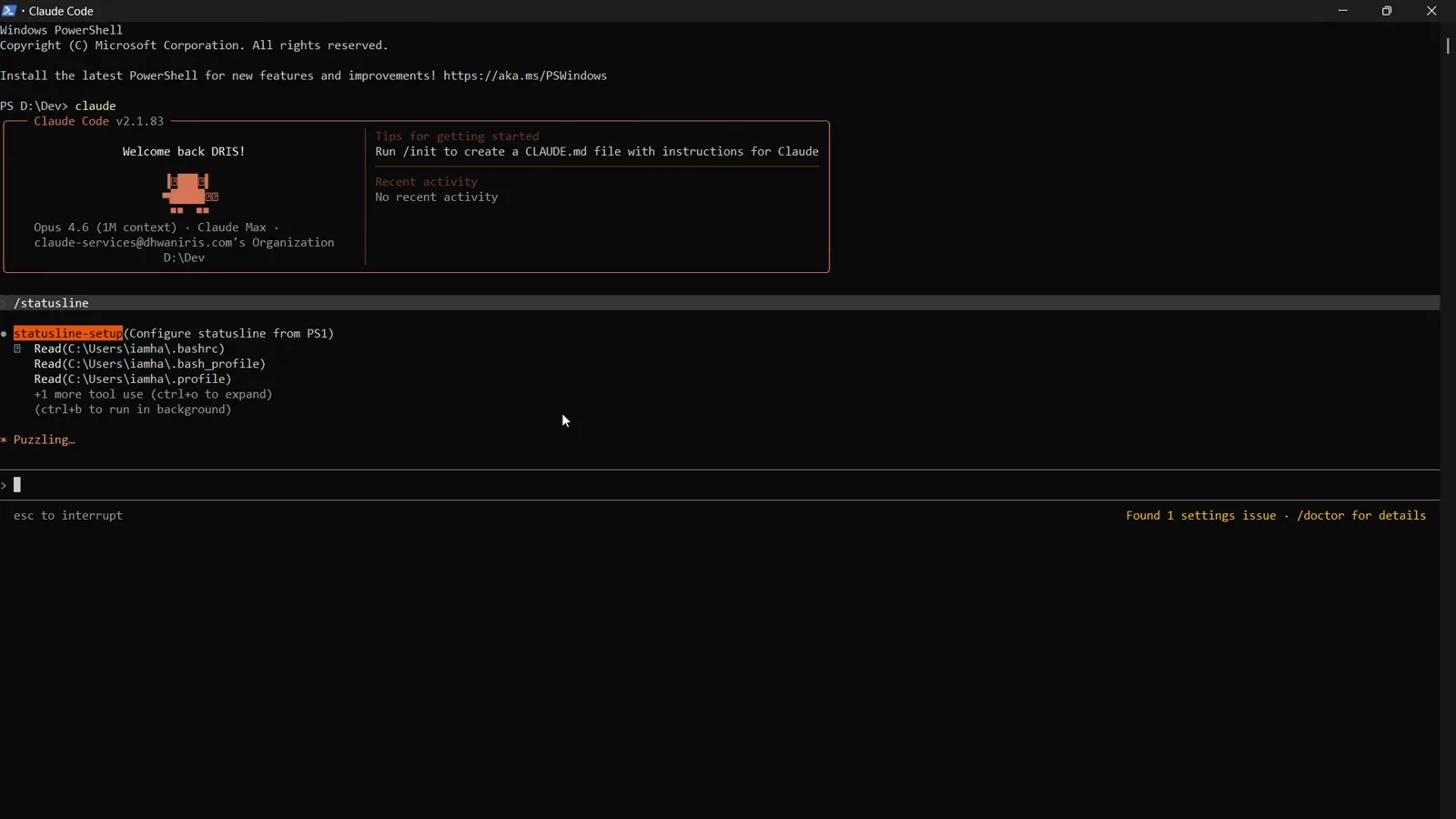Open the https://aka.ms/PSWindows link
The width and height of the screenshot is (1456, 819).
[525, 76]
